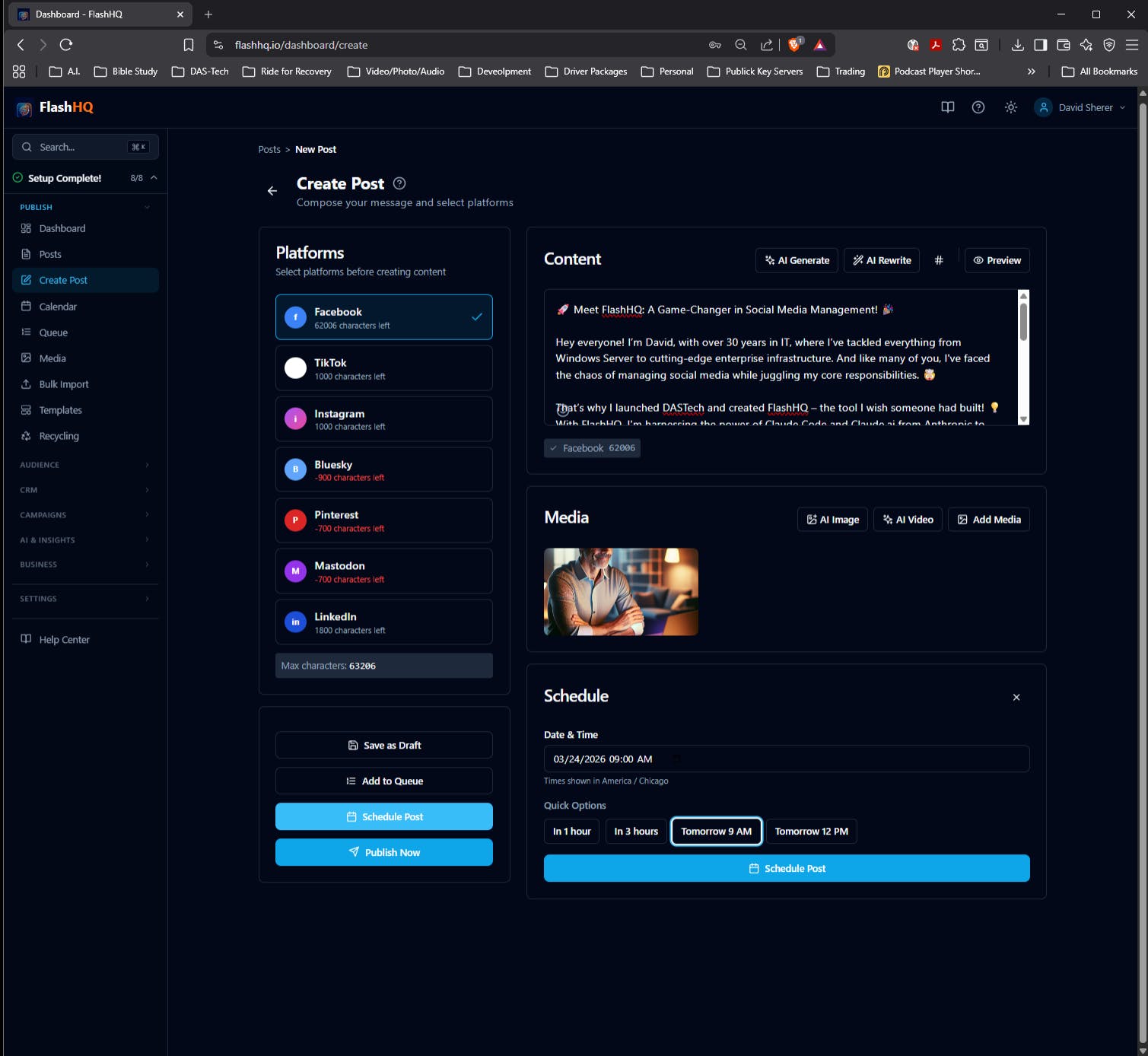Viewport: 1148px width, 1056px height.
Task: Toggle the light/dark theme sun icon
Action: 1010,107
